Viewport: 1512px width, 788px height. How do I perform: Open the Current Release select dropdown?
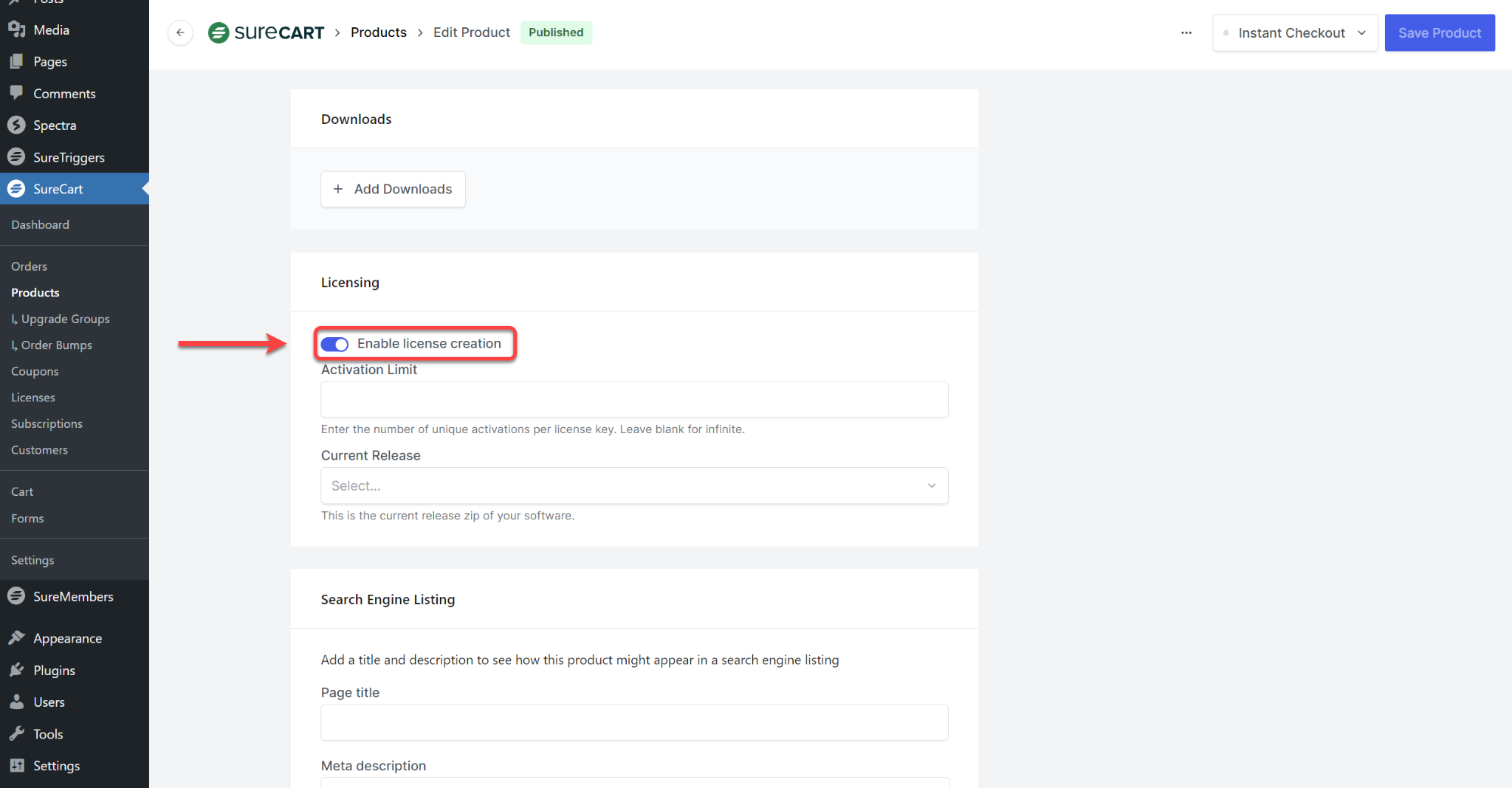click(x=634, y=486)
